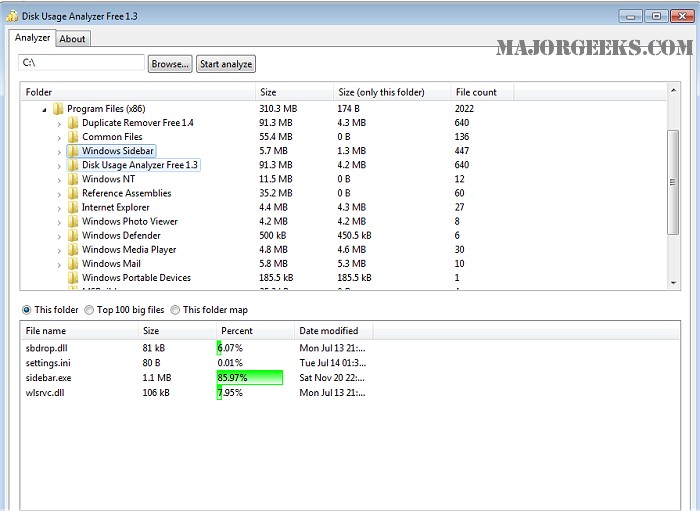The width and height of the screenshot is (700, 511).
Task: Click the Windows Mail folder icon
Action: [x=73, y=264]
